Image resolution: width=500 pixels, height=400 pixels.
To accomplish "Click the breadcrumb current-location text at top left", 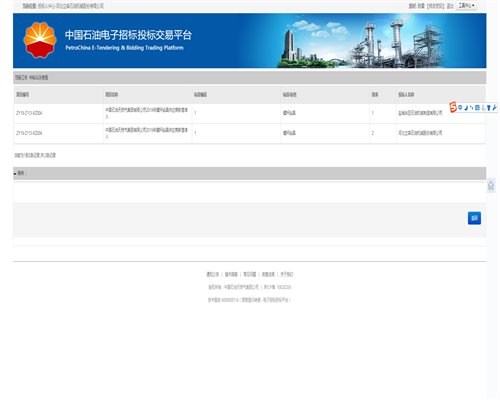I will pyautogui.click(x=63, y=6).
